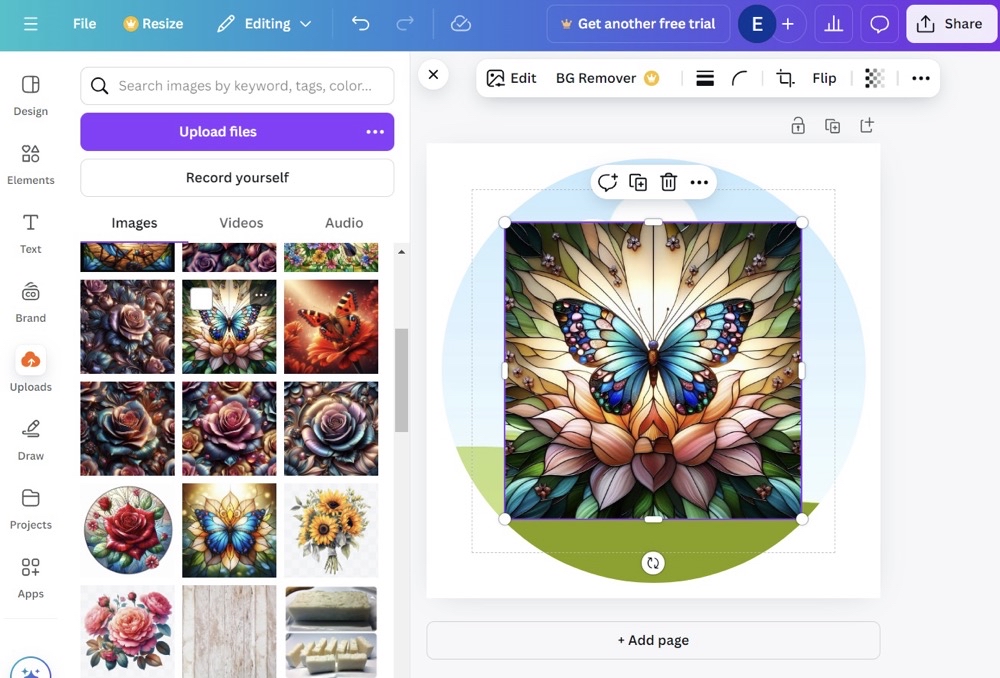Select the orange butterfly on flower thumbnail
The height and width of the screenshot is (678, 1000).
click(x=331, y=327)
